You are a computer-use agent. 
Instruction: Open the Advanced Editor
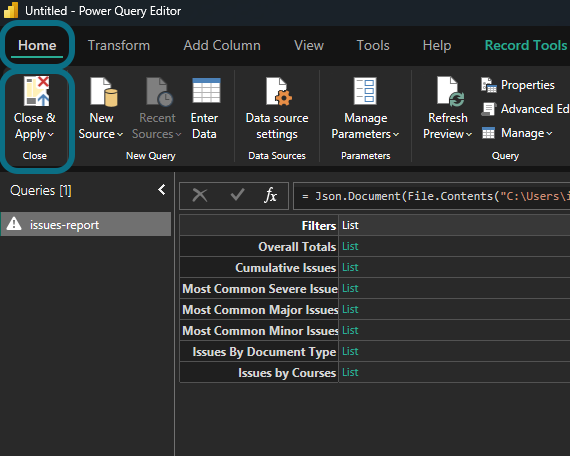coord(525,109)
